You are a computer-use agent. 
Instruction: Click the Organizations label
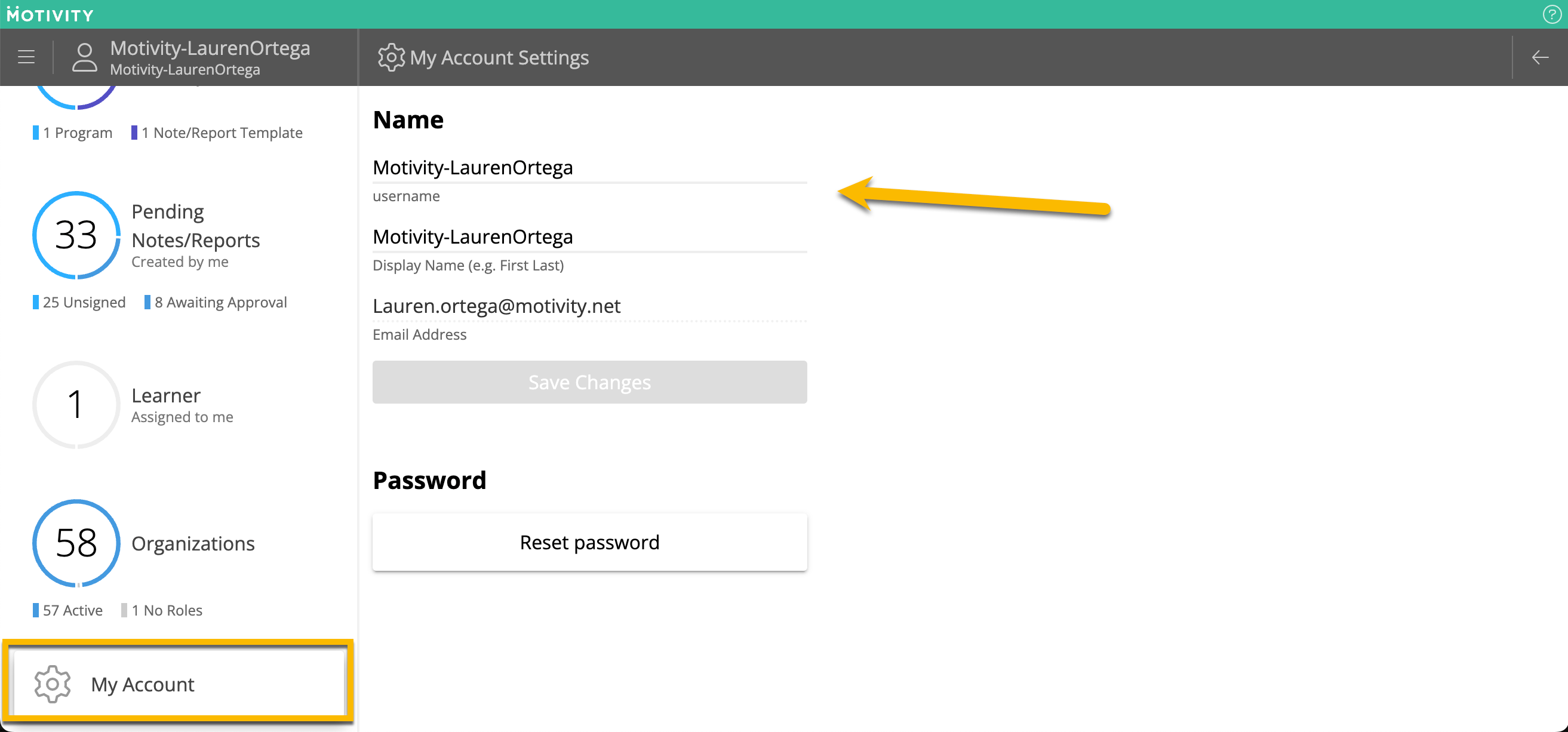[x=193, y=543]
